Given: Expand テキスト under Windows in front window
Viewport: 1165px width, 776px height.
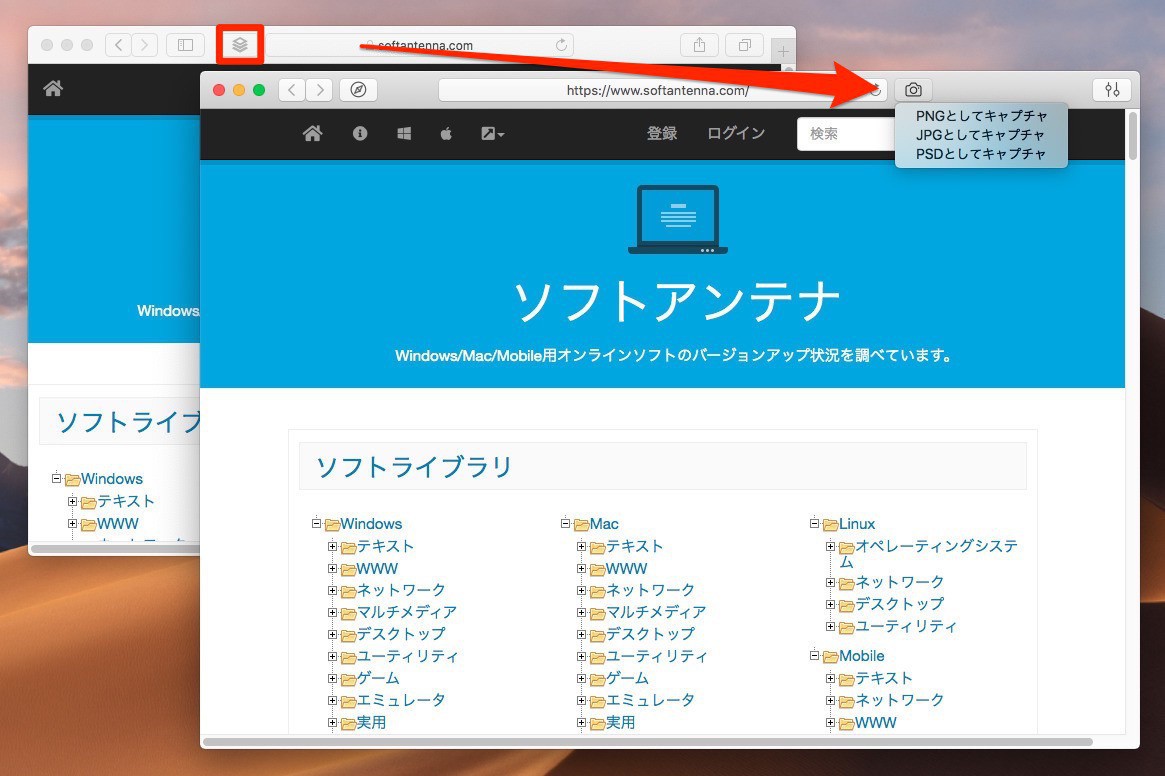Looking at the screenshot, I should tap(333, 546).
